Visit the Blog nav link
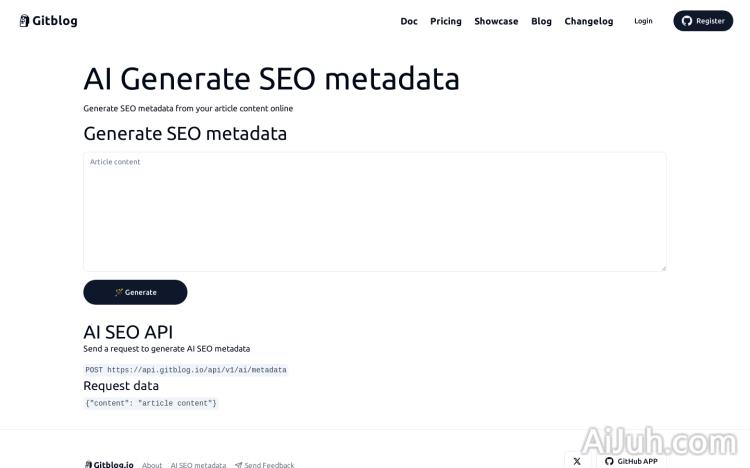Screen dimensions: 750x468 (541, 21)
